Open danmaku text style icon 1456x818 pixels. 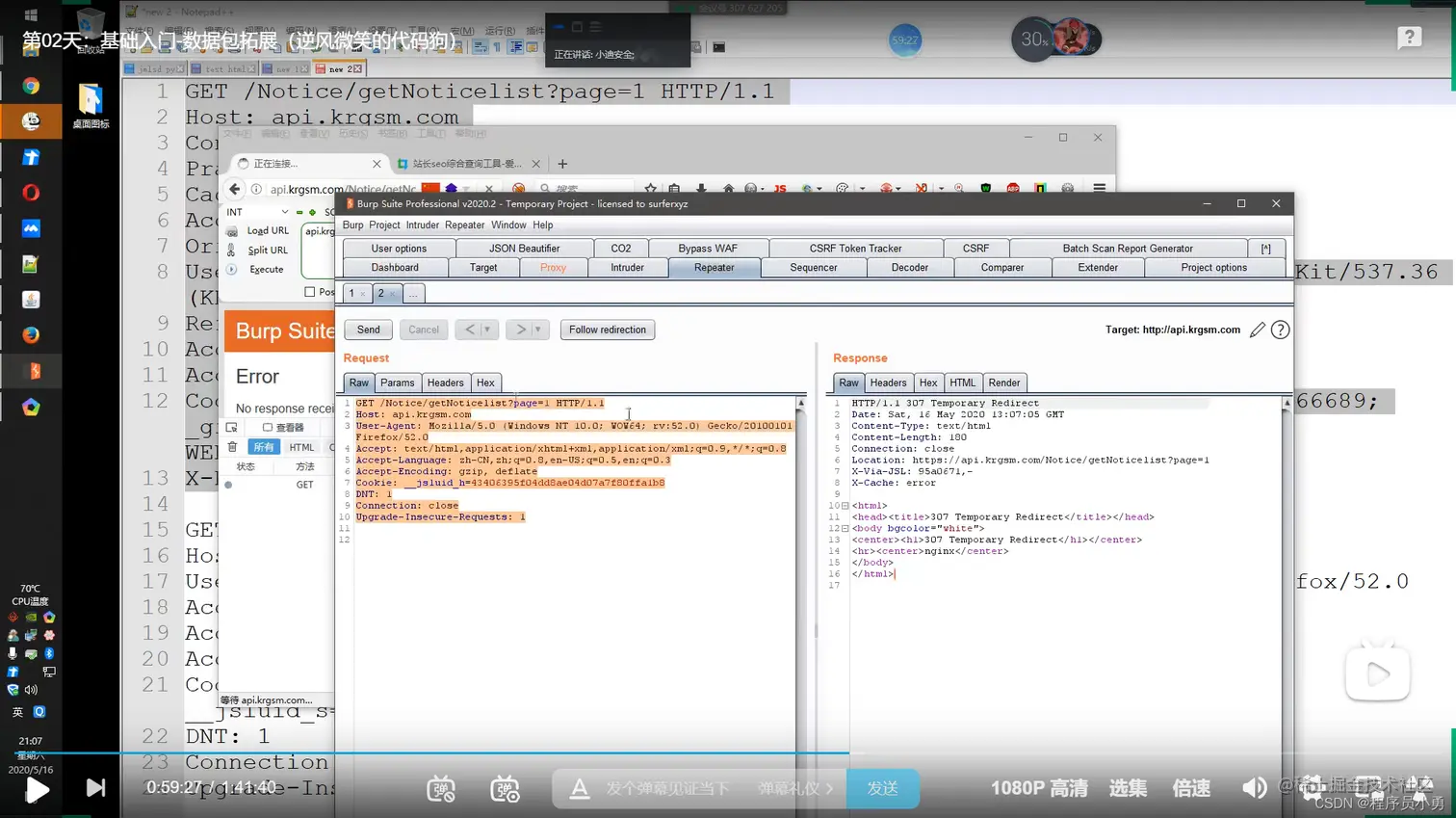click(x=580, y=788)
